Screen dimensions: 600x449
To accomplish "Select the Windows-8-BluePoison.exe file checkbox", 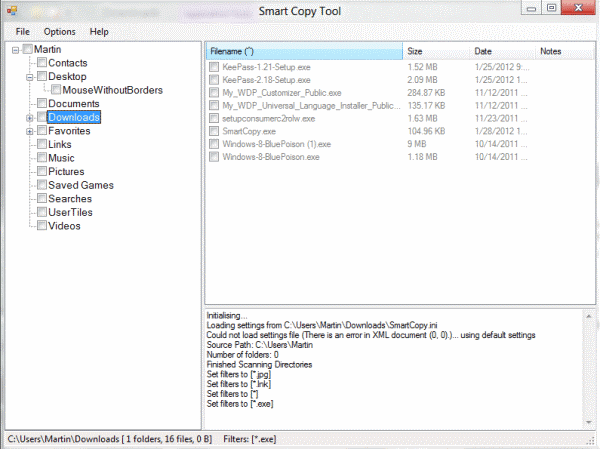I will click(x=214, y=157).
